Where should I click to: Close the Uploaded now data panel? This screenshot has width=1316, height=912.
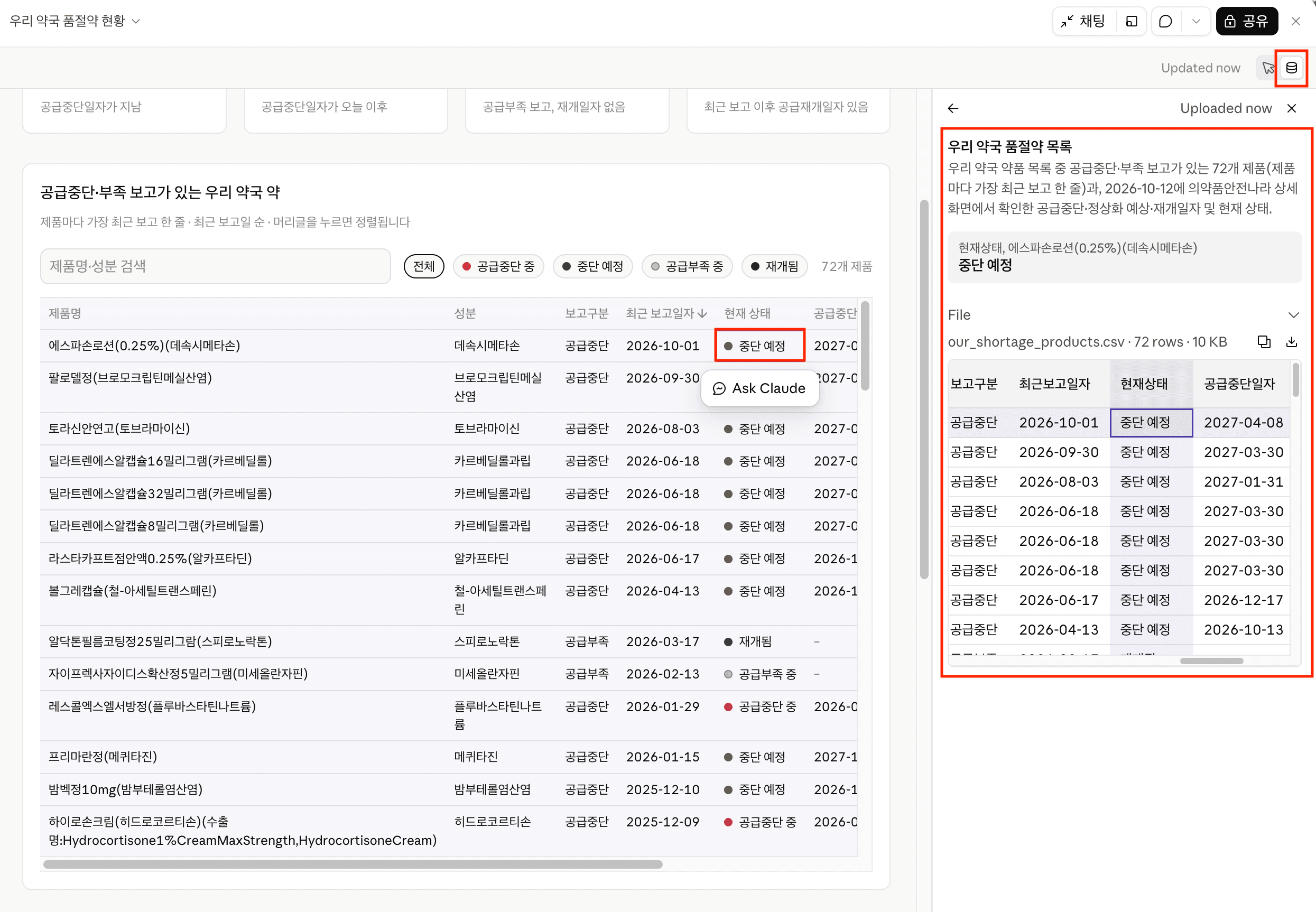tap(1292, 108)
